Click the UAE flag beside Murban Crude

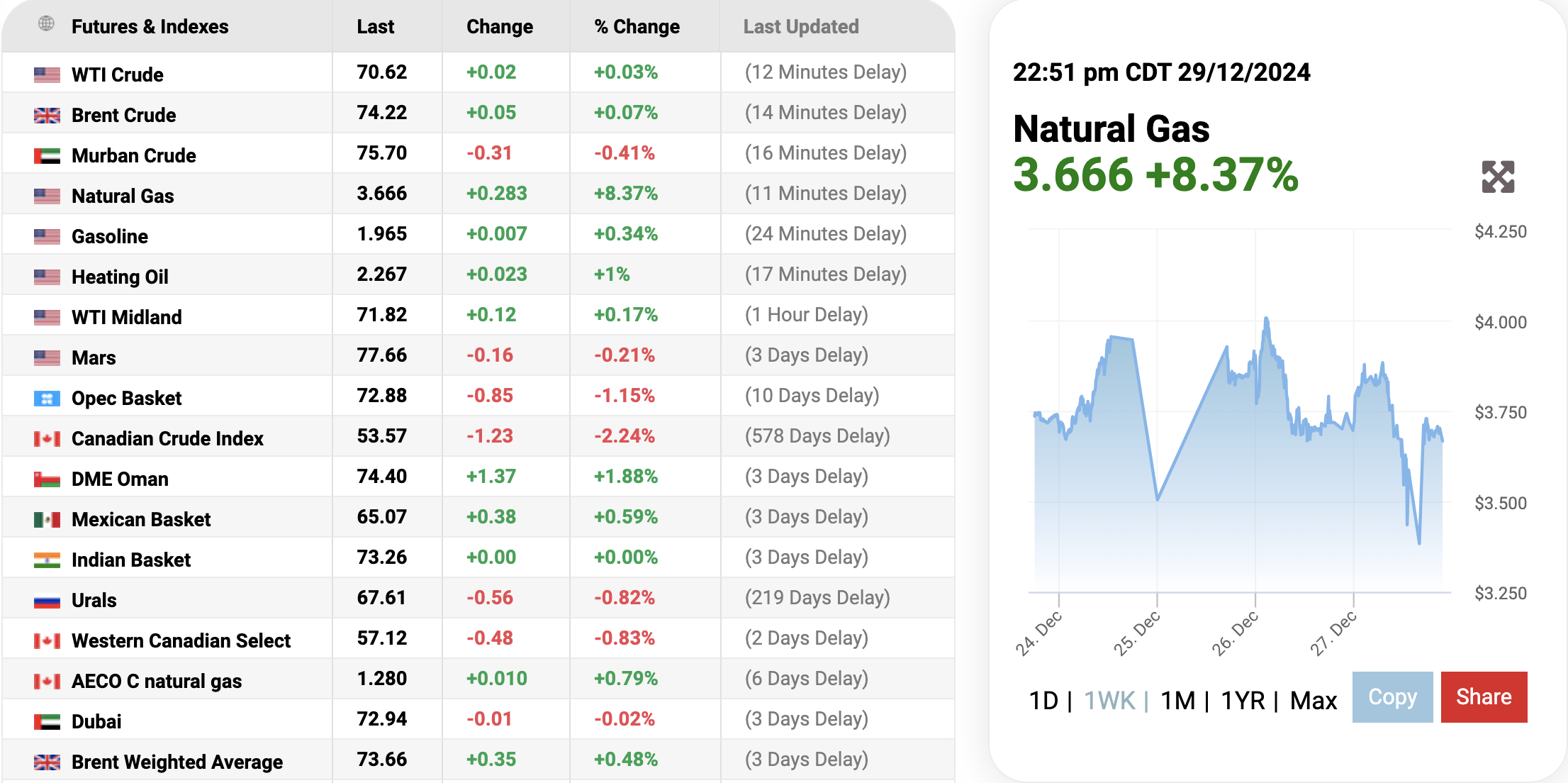click(47, 155)
